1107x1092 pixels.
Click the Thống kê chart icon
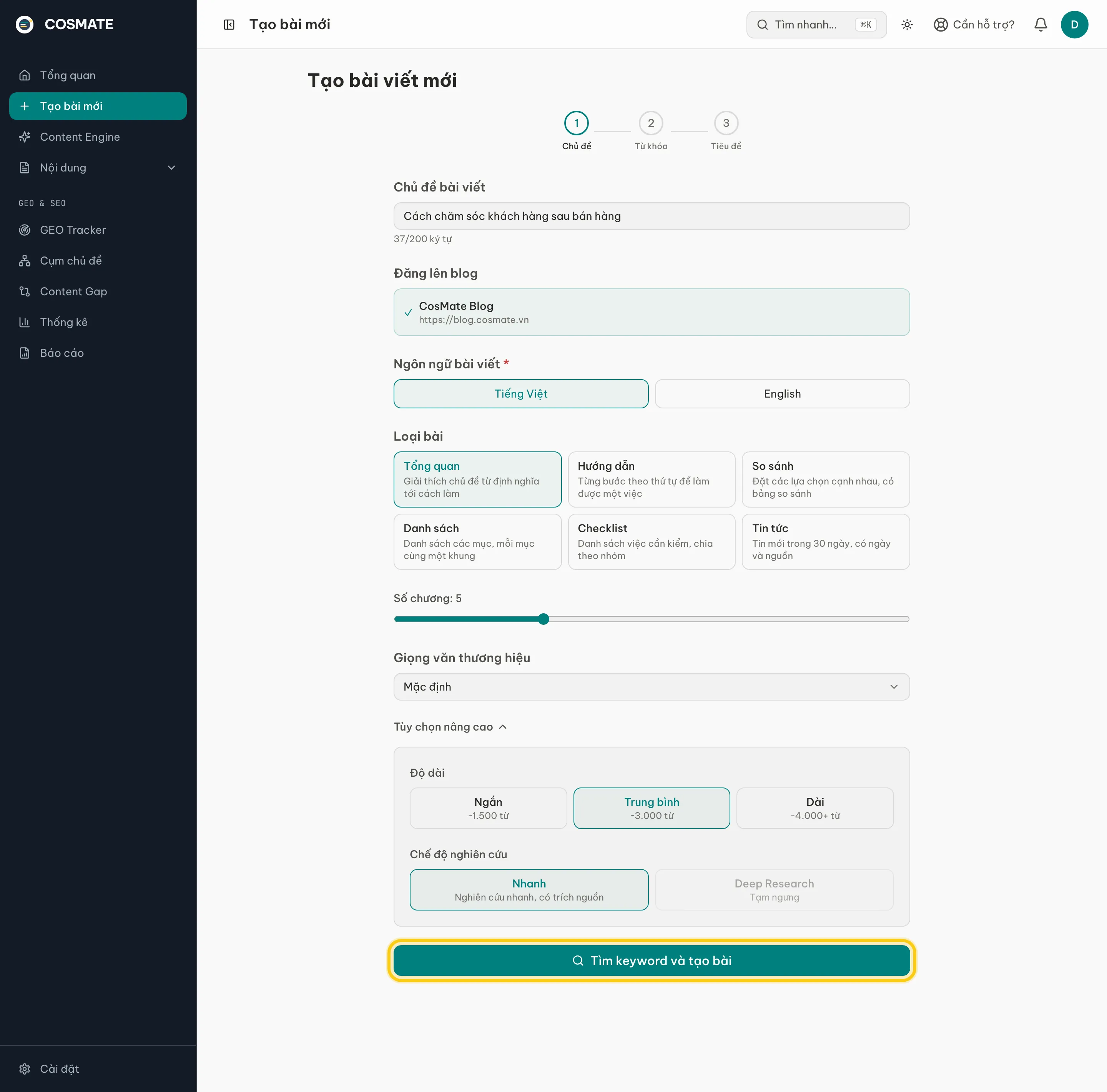(x=25, y=322)
